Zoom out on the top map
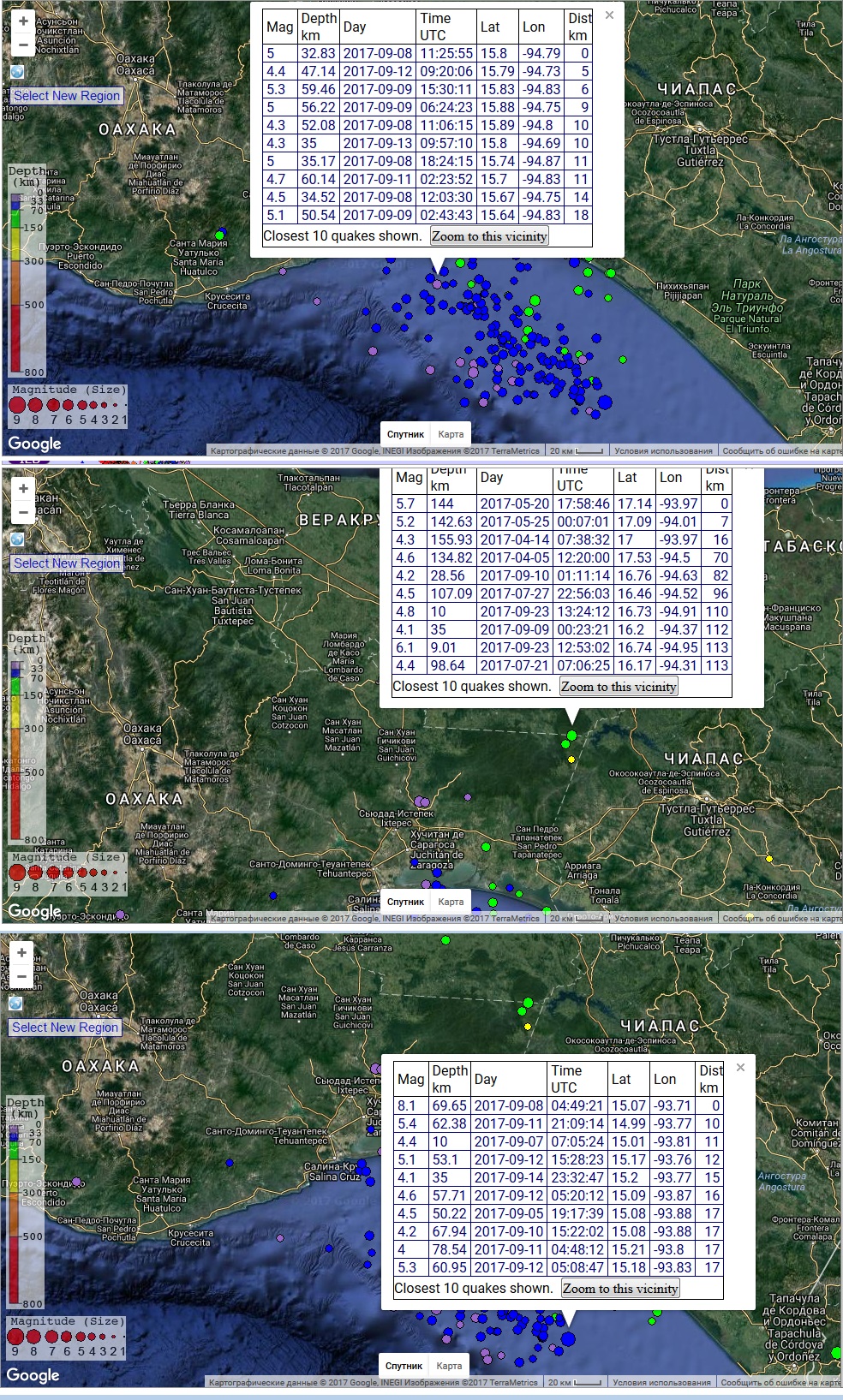The height and width of the screenshot is (1400, 843). (23, 44)
